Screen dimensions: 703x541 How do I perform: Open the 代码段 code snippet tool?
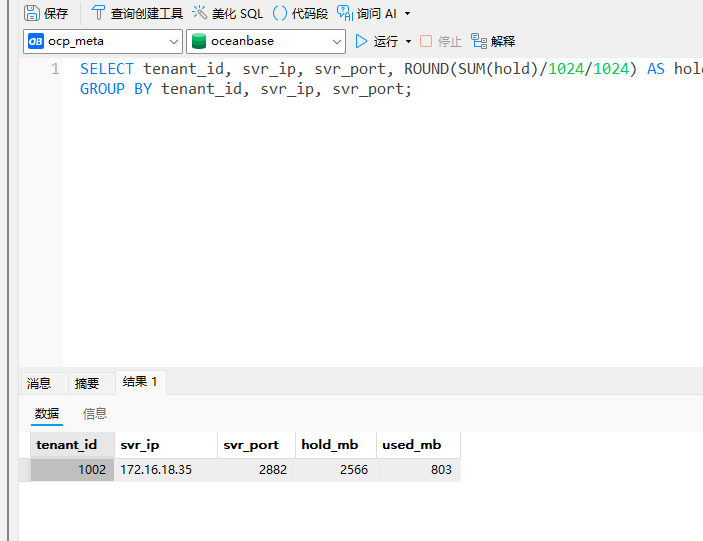click(x=280, y=13)
